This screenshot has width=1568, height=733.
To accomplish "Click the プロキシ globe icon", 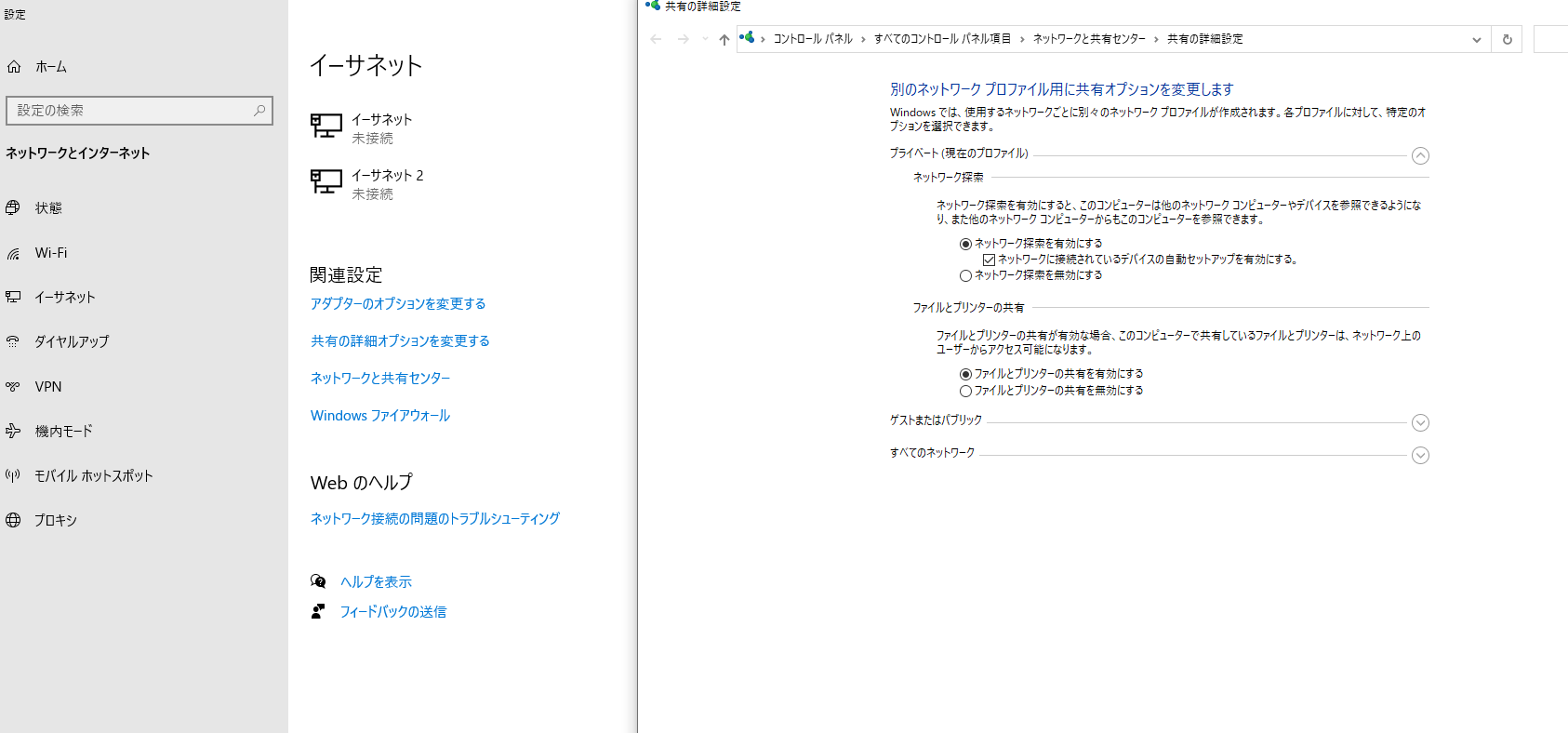I will pyautogui.click(x=13, y=520).
